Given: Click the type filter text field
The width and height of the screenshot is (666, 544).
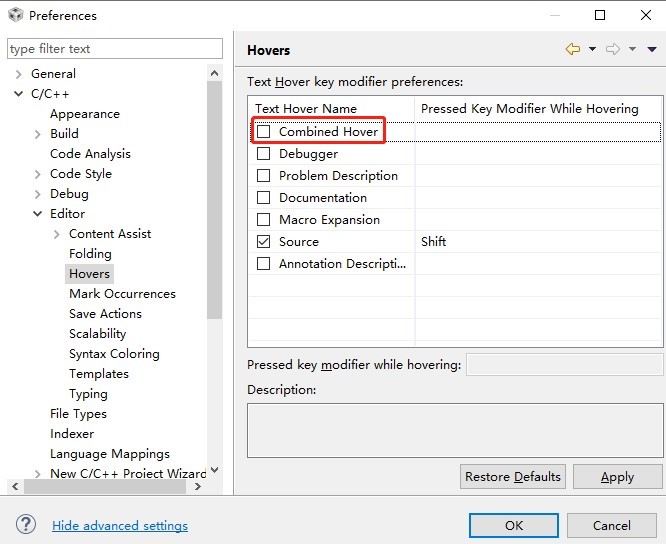Looking at the screenshot, I should 115,49.
